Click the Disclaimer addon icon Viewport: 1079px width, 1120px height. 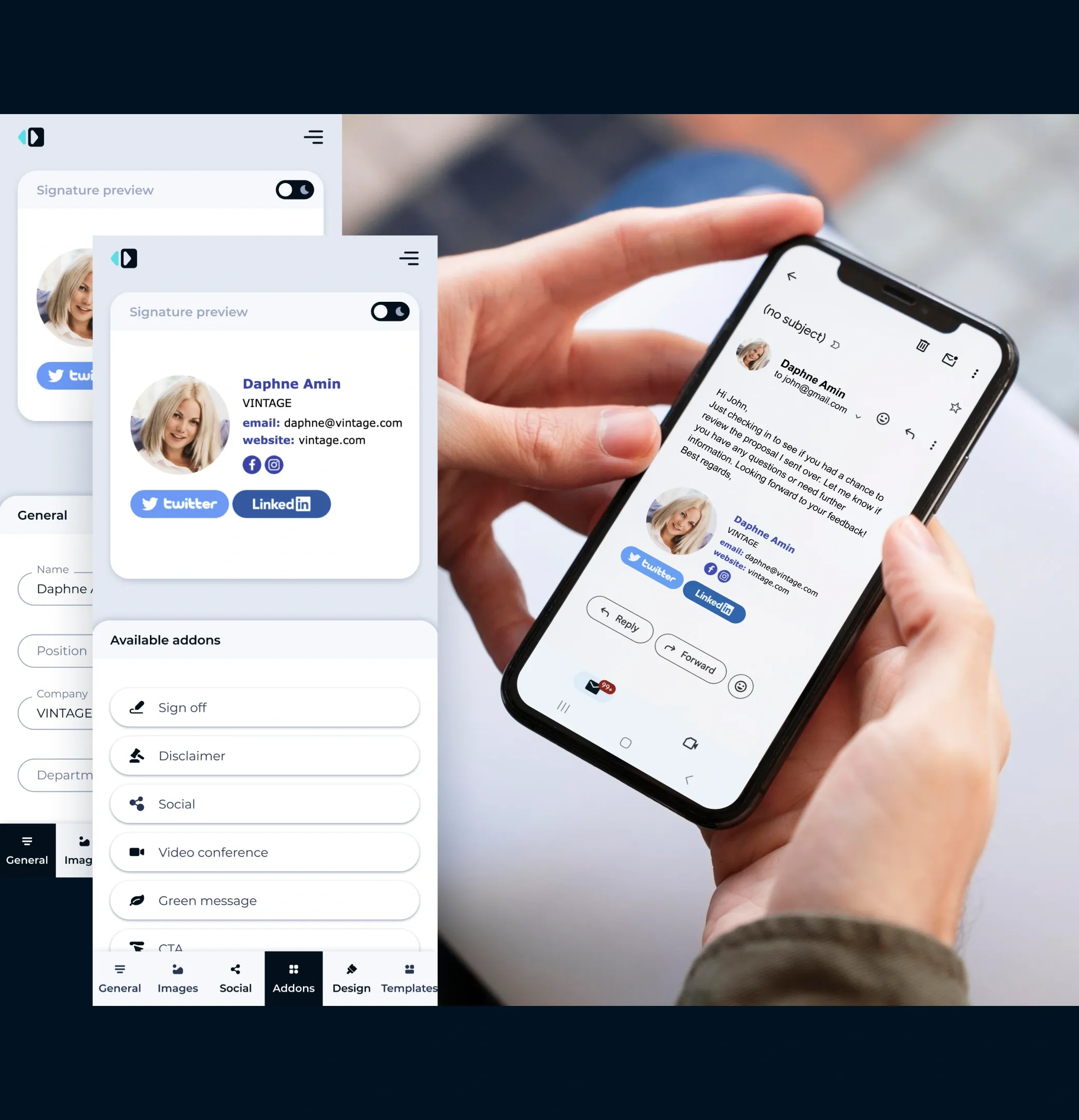137,755
